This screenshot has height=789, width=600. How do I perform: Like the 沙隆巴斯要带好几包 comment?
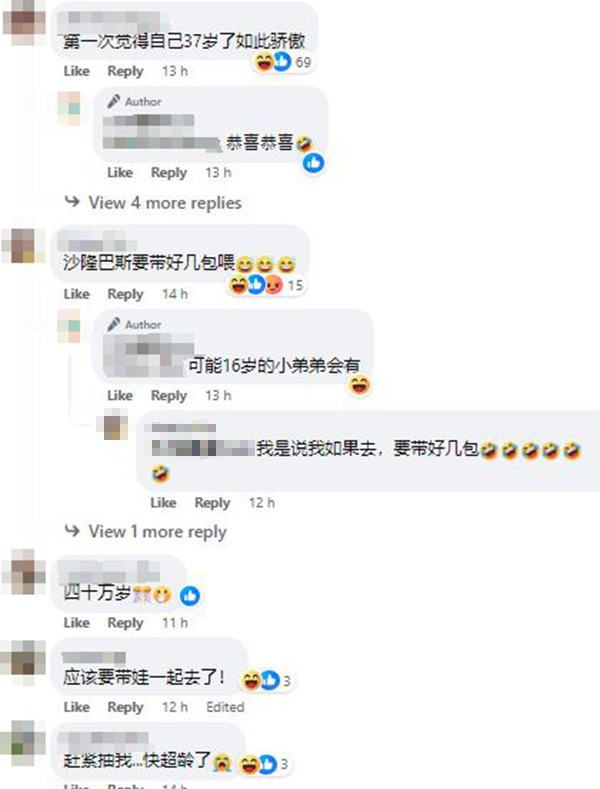(77, 294)
